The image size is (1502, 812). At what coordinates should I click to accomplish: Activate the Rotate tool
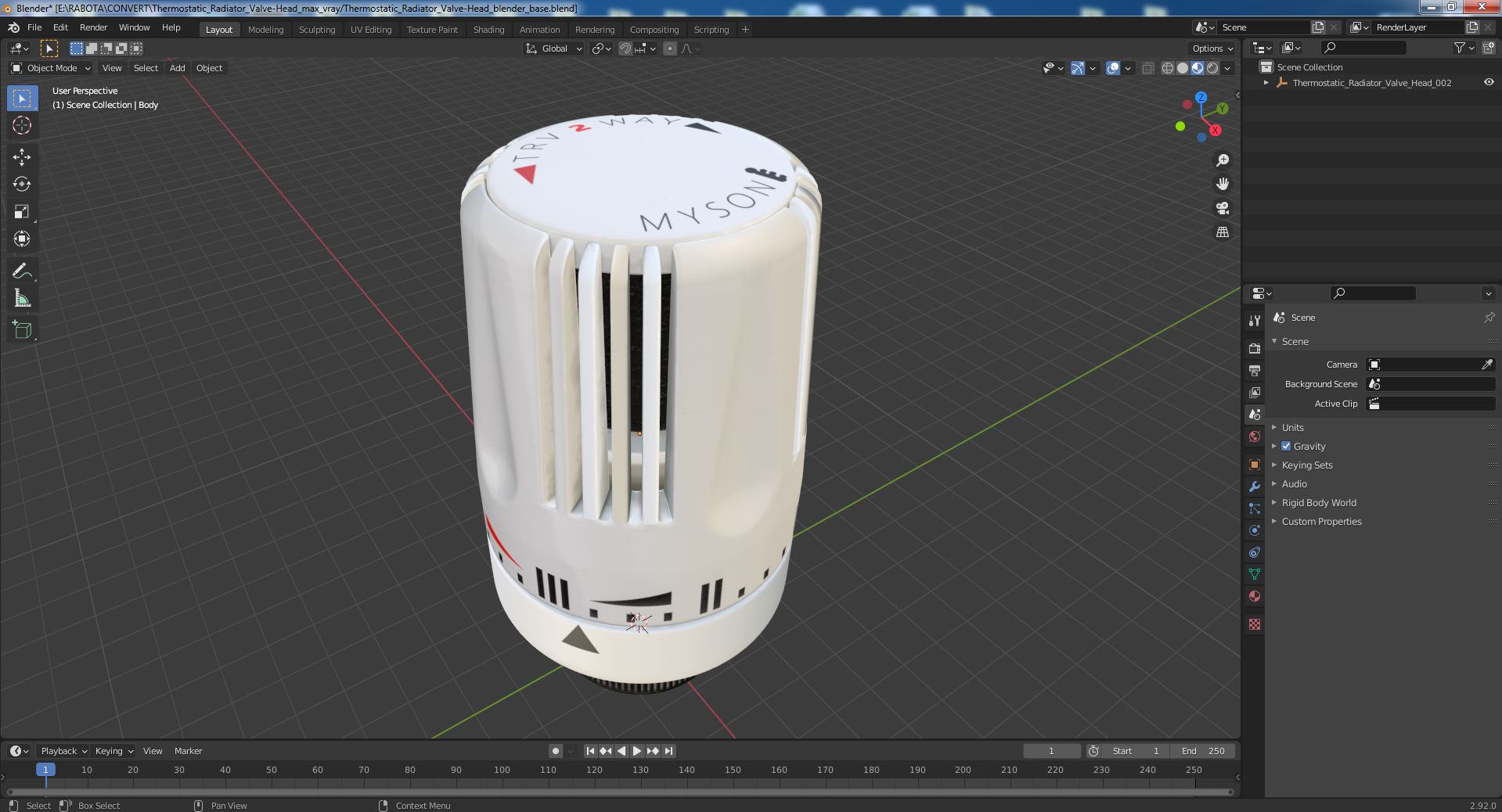[x=22, y=184]
